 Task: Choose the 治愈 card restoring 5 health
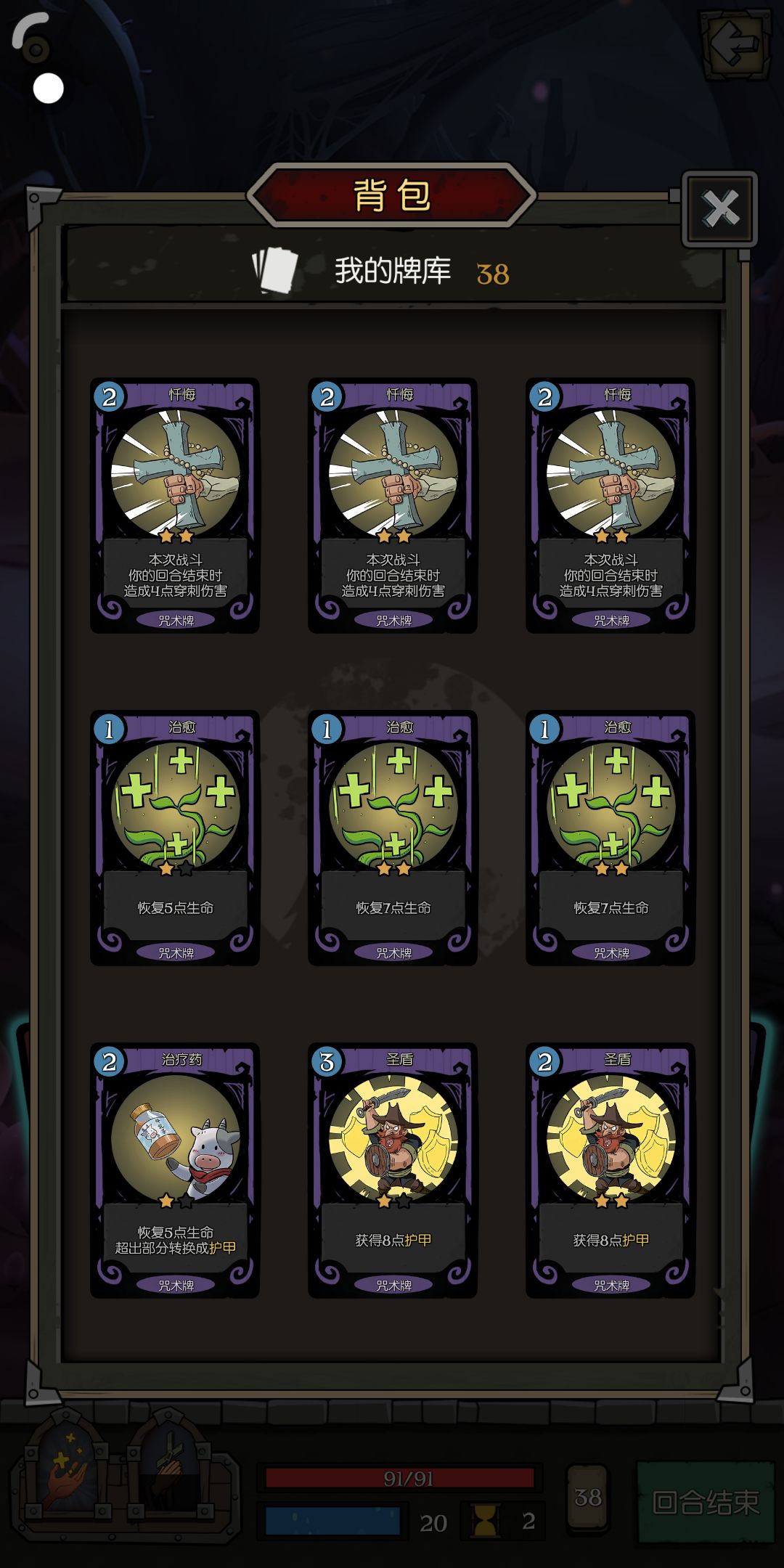[175, 838]
